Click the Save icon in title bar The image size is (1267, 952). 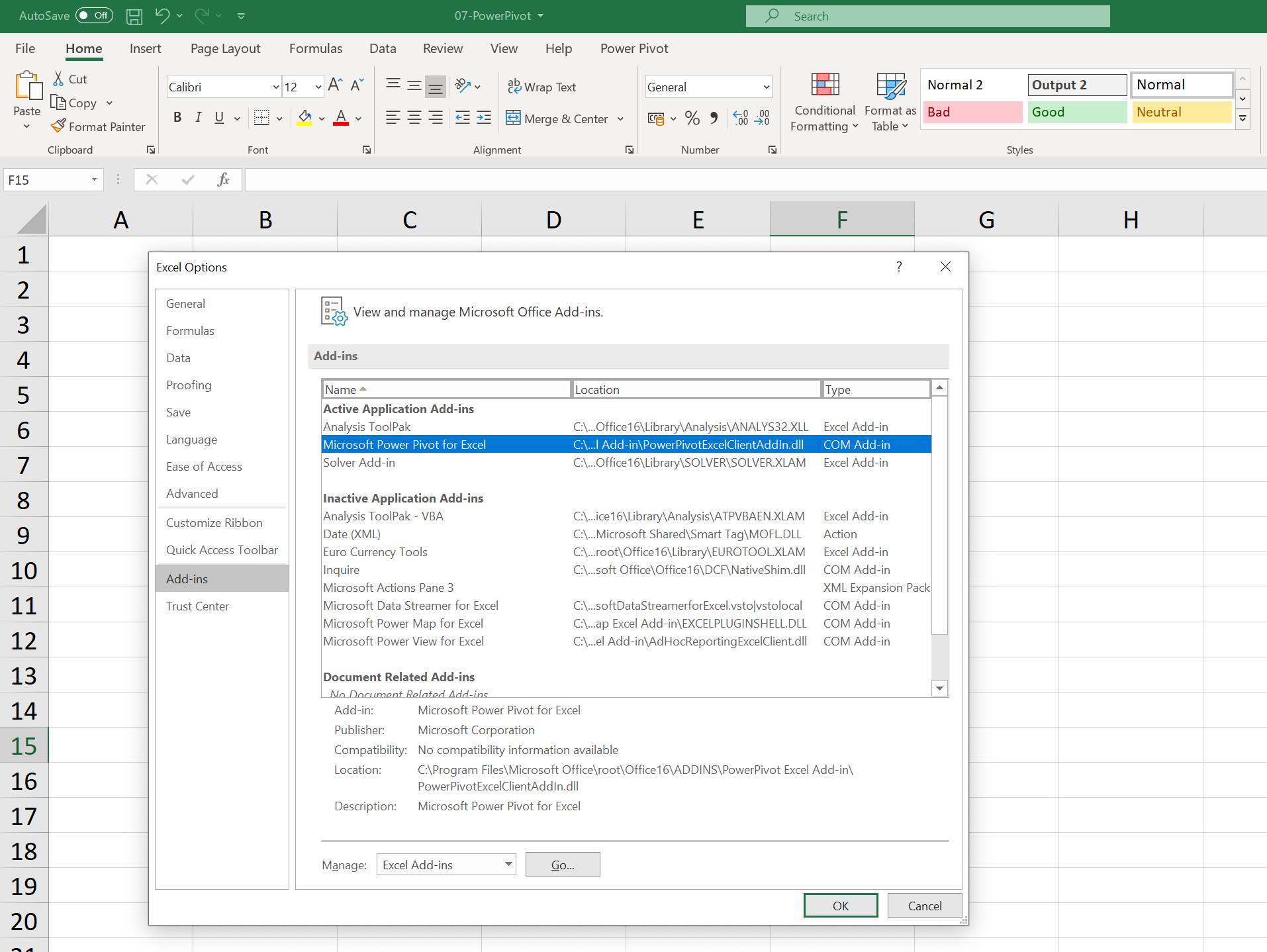coord(134,16)
